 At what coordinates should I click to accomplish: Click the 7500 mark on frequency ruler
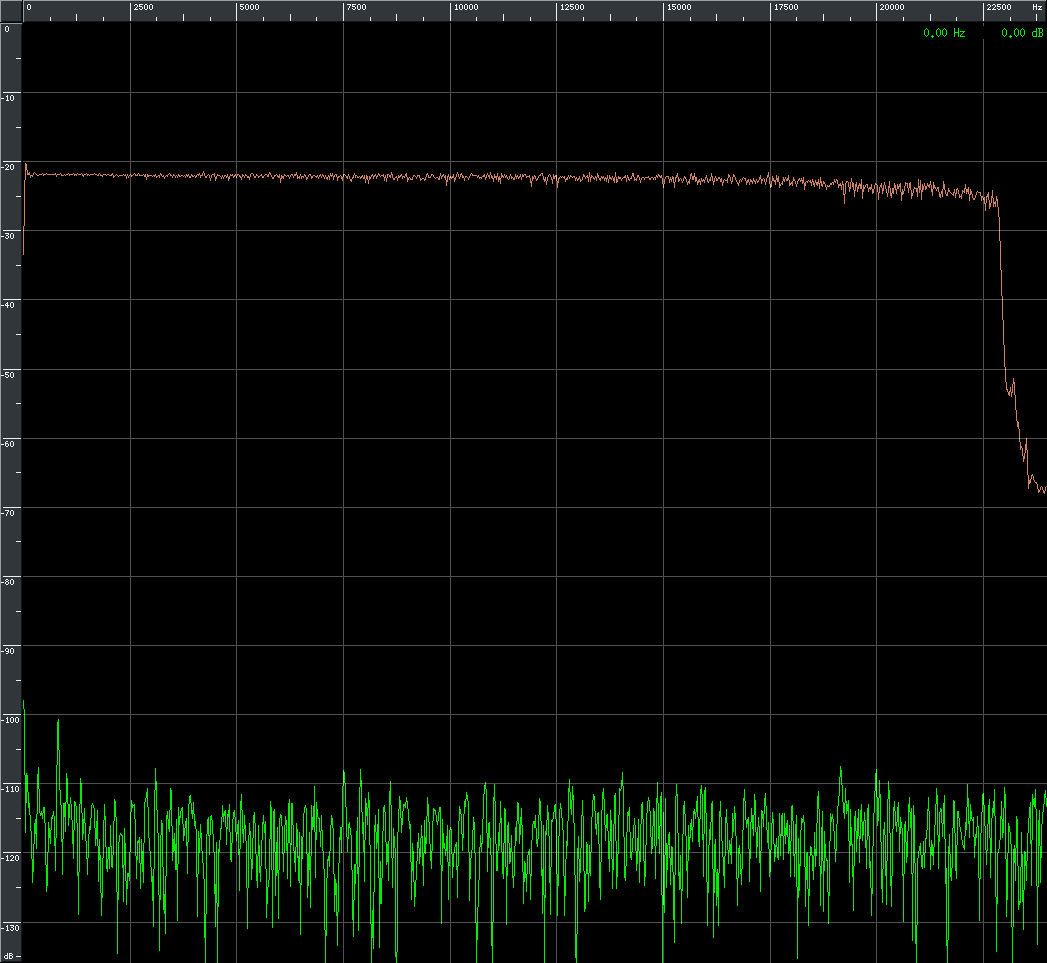point(356,7)
